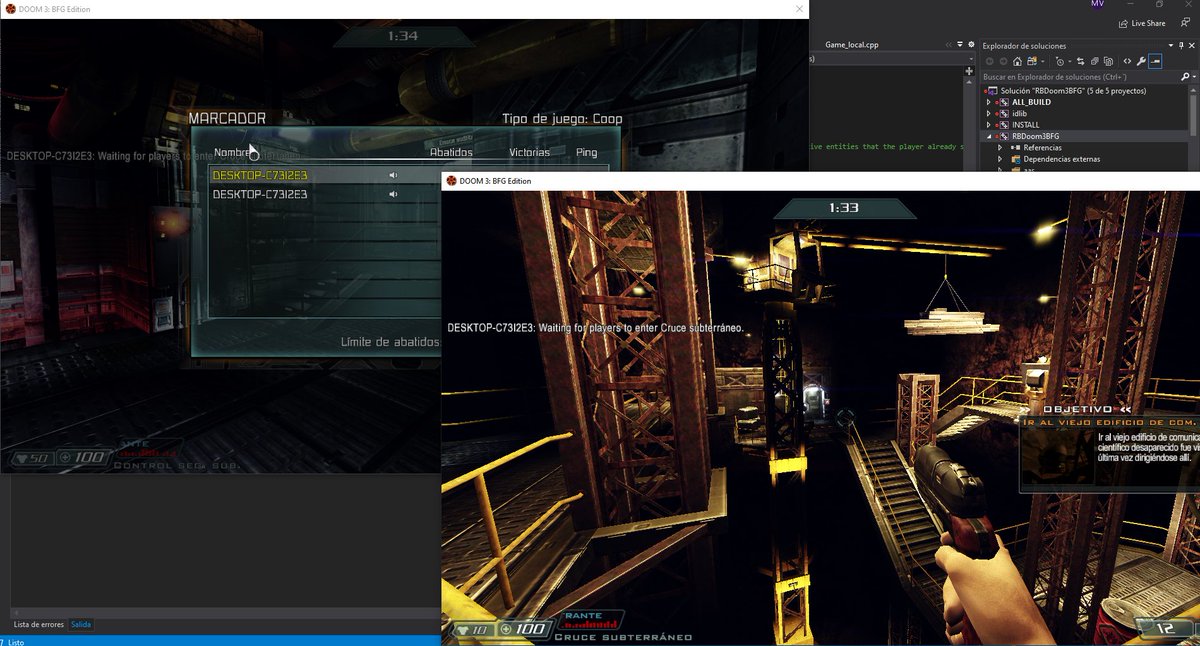This screenshot has height=646, width=1200.
Task: Select the idlib project
Action: 1019,114
